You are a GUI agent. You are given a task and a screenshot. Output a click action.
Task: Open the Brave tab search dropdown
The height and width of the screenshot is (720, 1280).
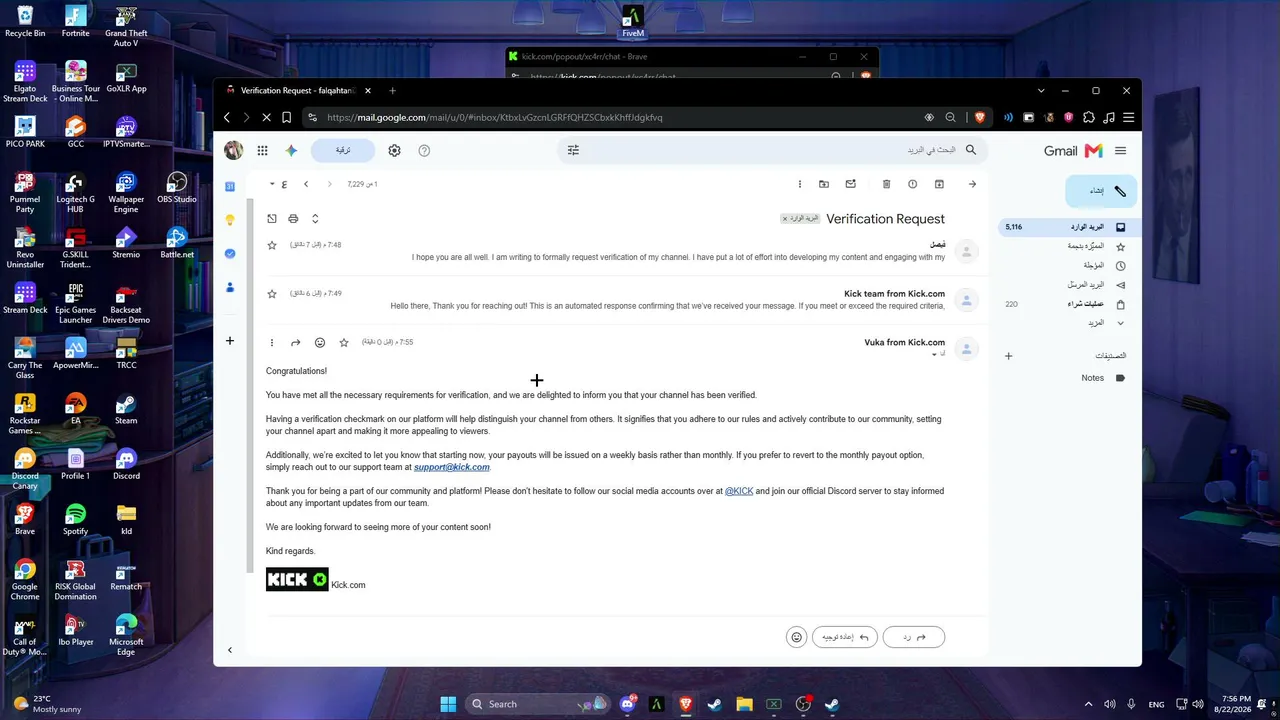coord(1041,90)
